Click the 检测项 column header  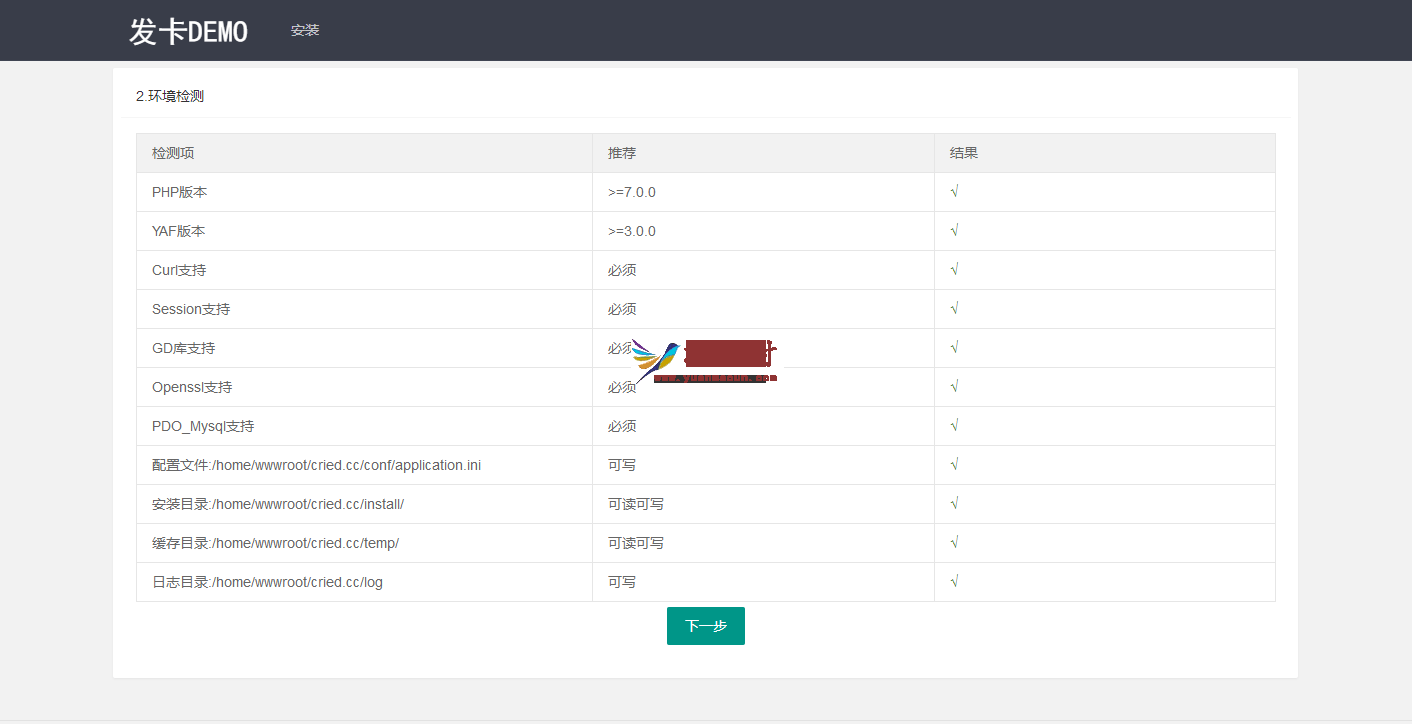(x=173, y=153)
